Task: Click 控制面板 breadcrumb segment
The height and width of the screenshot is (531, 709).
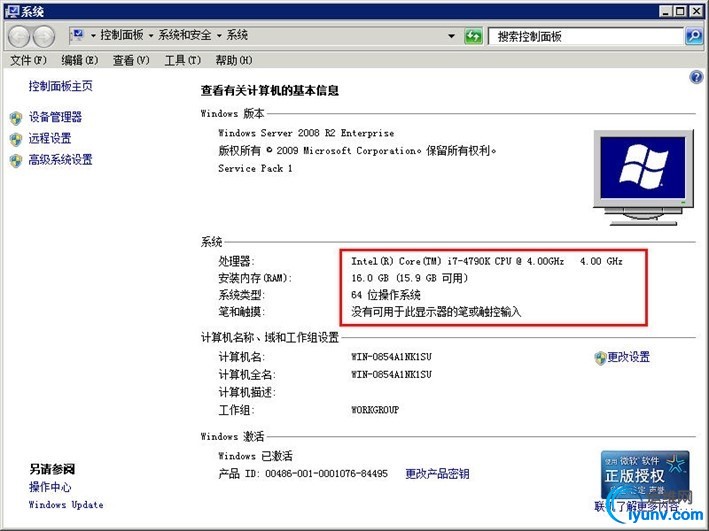Action: point(122,35)
